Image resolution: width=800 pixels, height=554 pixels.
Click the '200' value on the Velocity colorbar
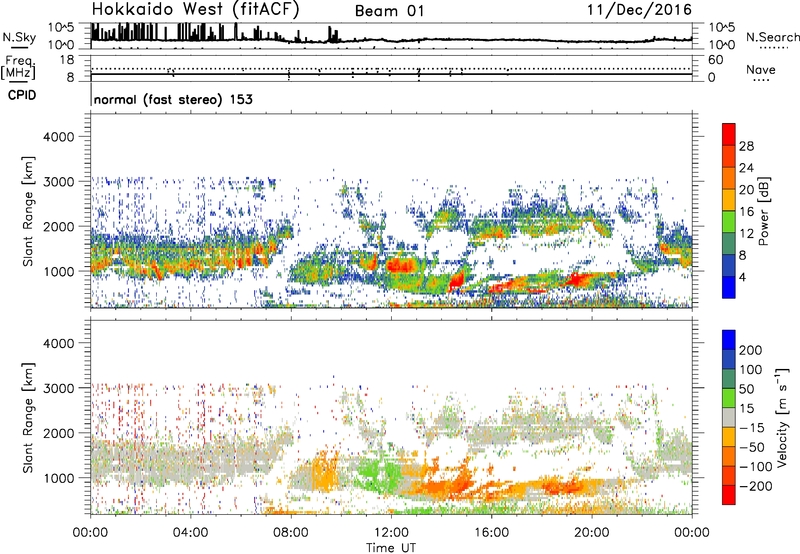(751, 350)
